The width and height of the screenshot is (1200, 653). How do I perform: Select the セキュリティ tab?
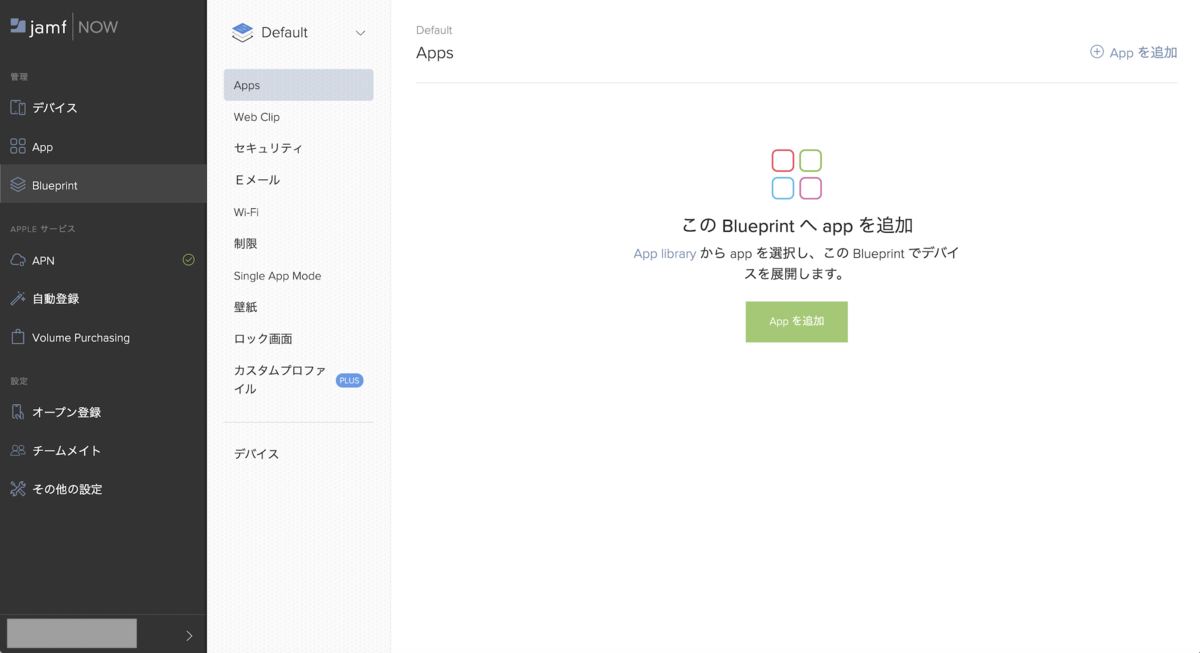[298, 148]
